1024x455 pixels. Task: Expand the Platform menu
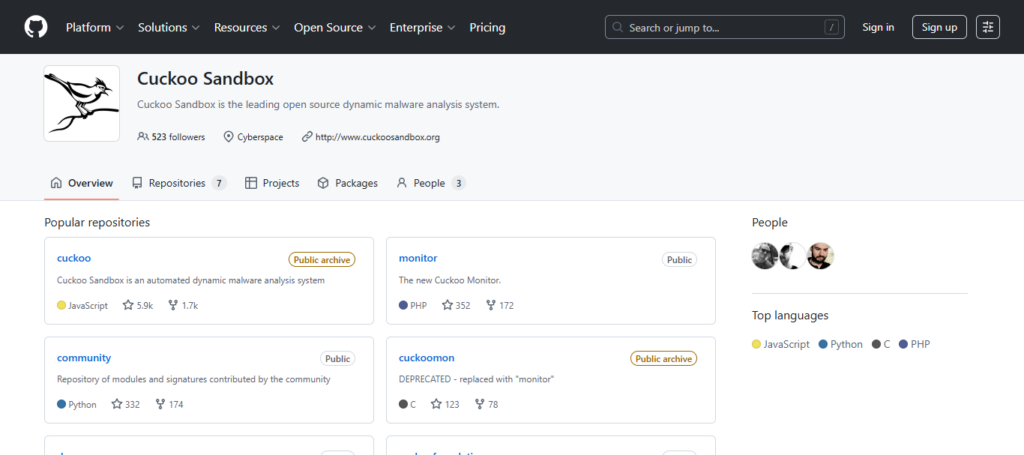95,27
